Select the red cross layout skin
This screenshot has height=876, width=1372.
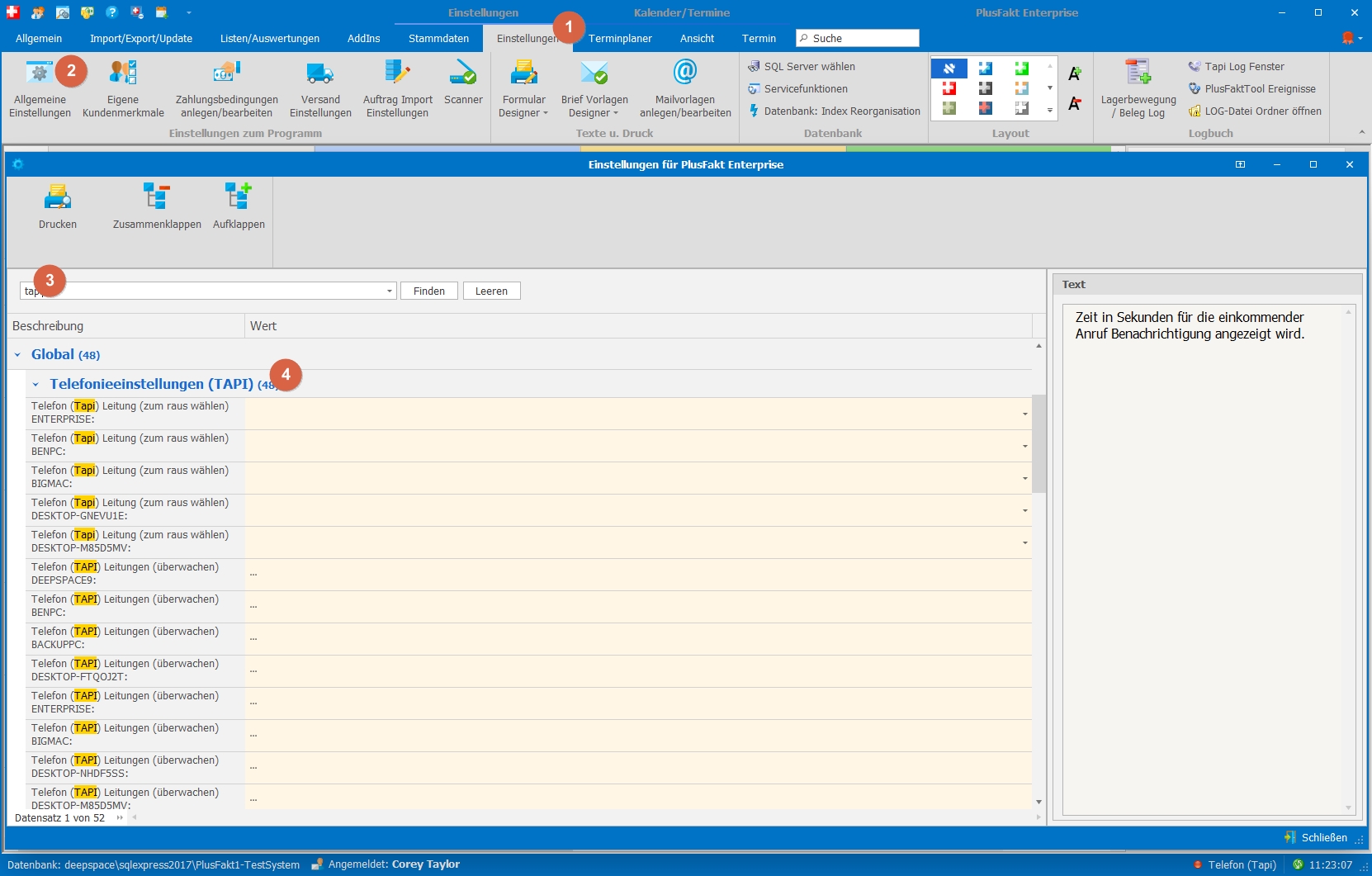[949, 88]
